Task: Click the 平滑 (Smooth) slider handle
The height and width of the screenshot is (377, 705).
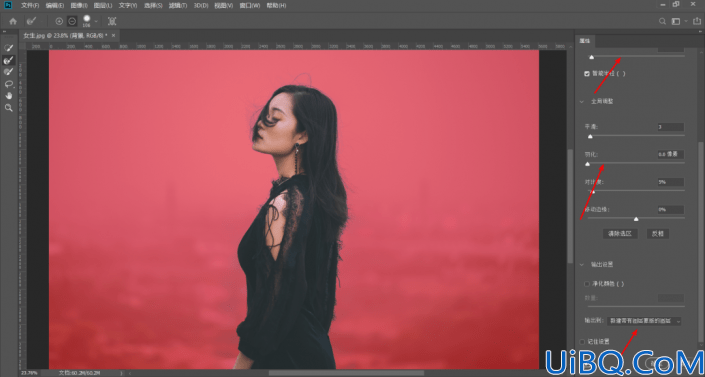Action: (590, 136)
